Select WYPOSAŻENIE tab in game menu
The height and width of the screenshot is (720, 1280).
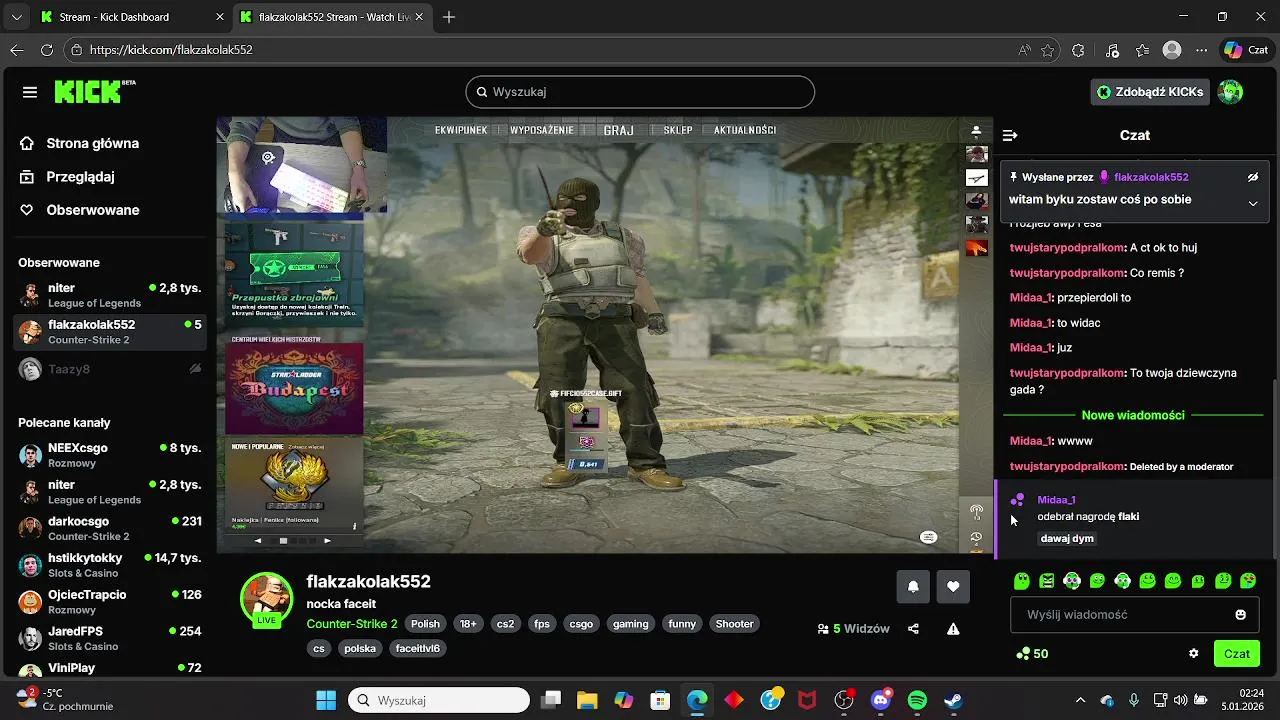pyautogui.click(x=542, y=130)
